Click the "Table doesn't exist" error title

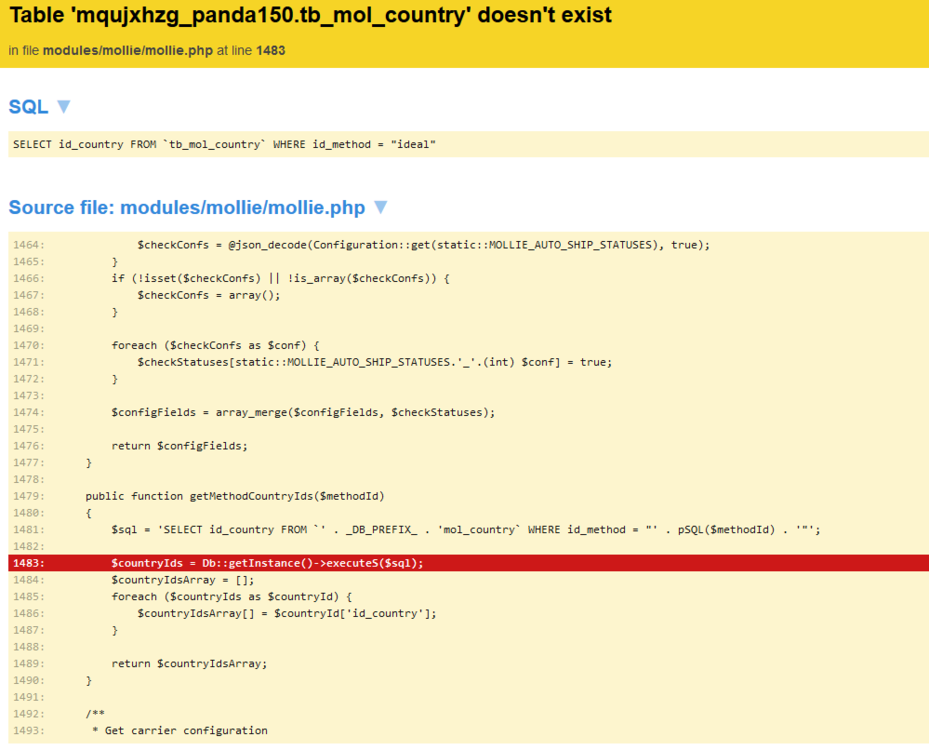(x=310, y=17)
